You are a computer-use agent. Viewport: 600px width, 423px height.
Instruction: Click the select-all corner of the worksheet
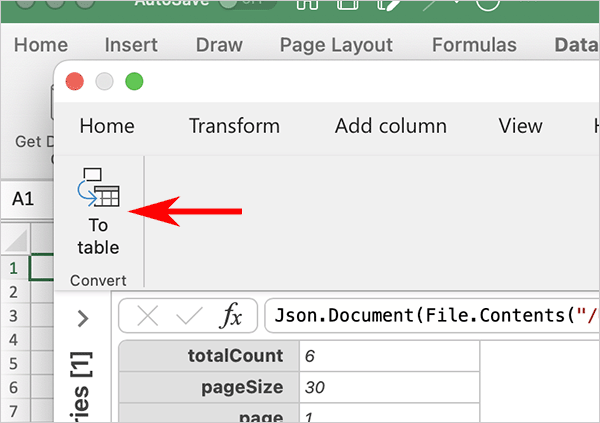(x=14, y=239)
